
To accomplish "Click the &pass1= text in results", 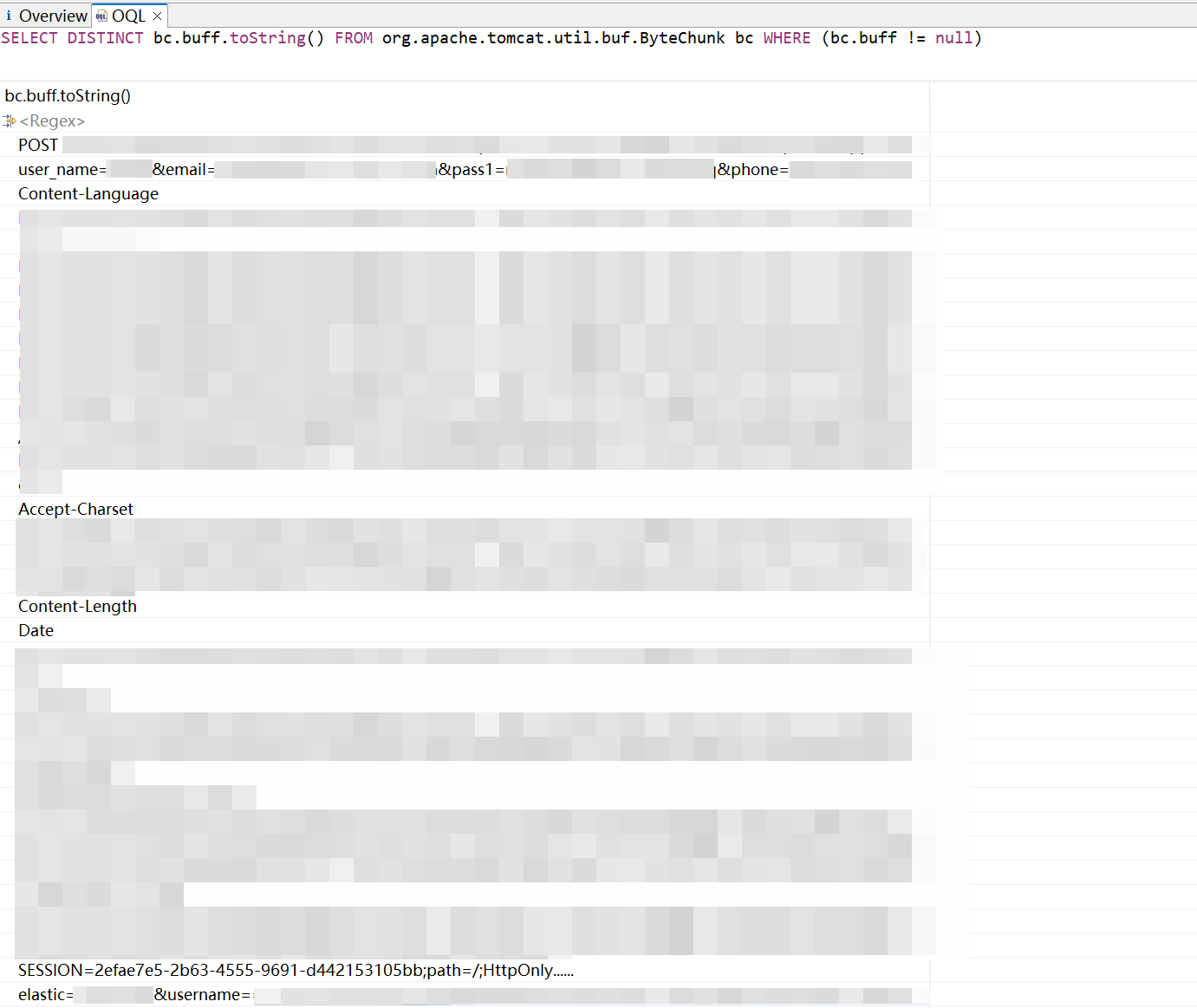I will click(x=472, y=169).
